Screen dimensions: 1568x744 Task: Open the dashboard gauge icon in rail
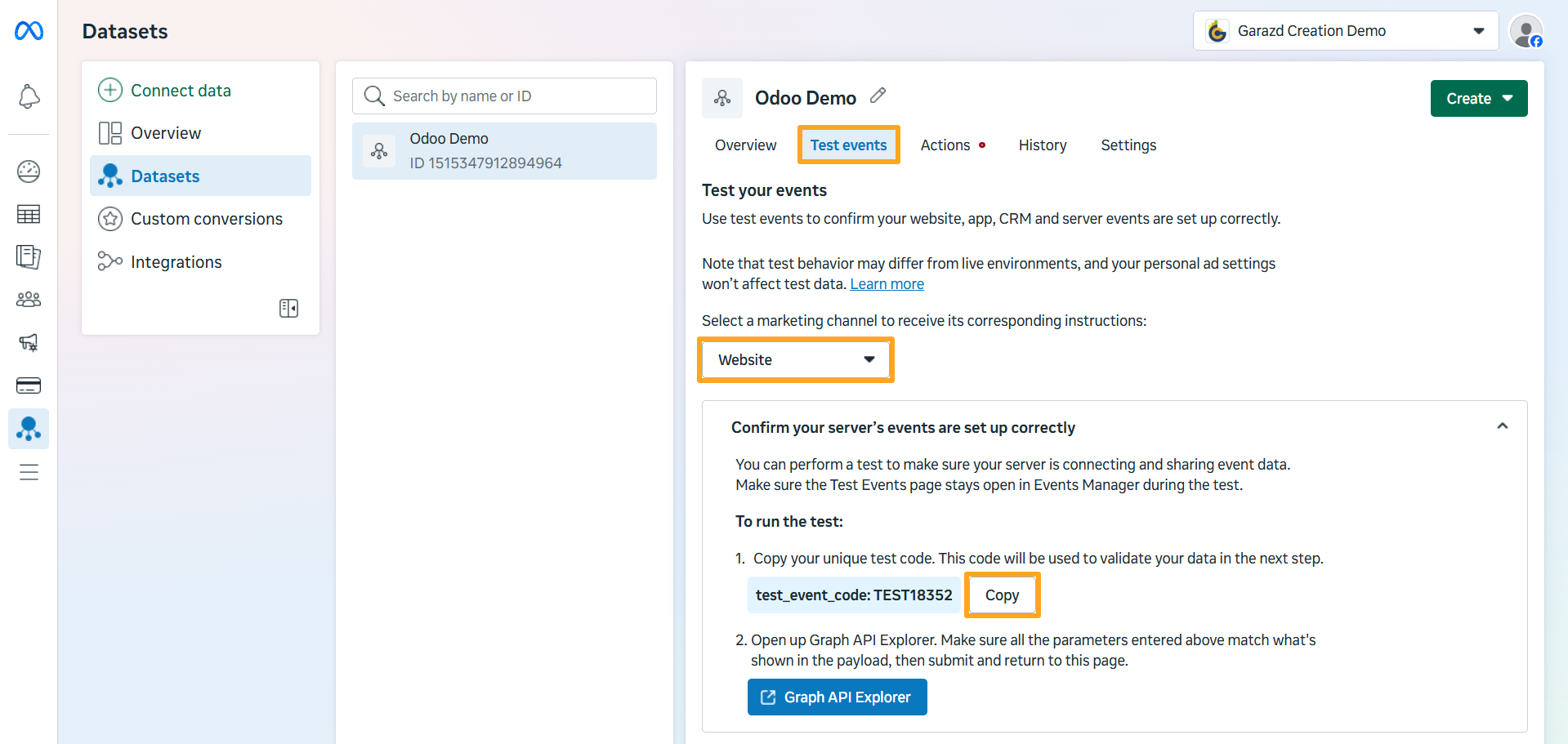tap(29, 172)
